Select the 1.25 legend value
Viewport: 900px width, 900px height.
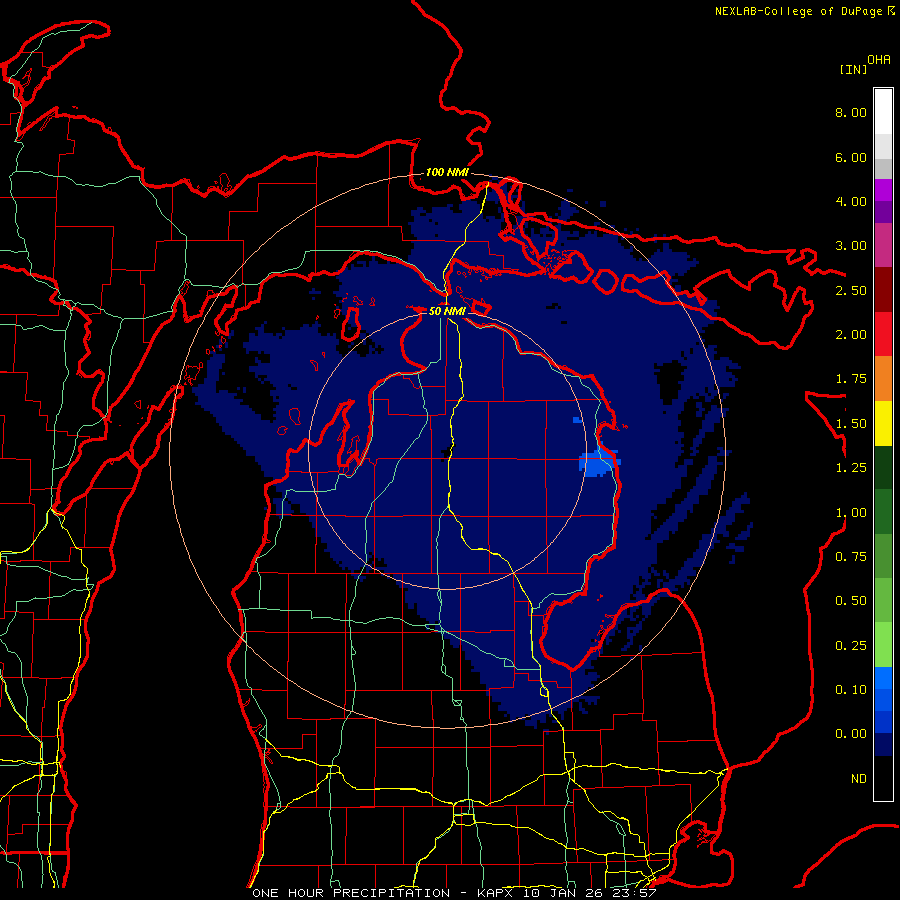[x=851, y=468]
